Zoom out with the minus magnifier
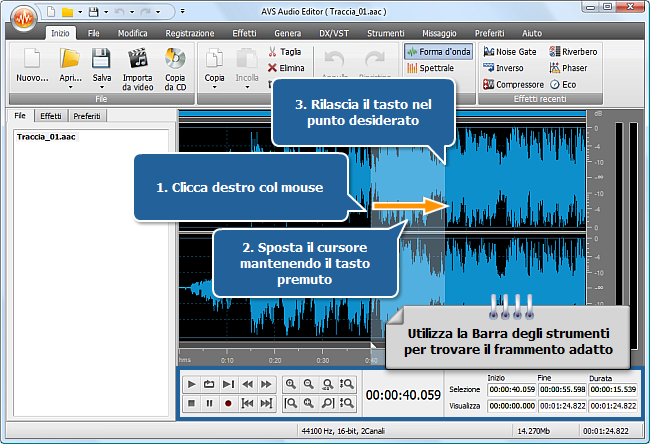Screen dimensions: 650x444 pos(309,384)
